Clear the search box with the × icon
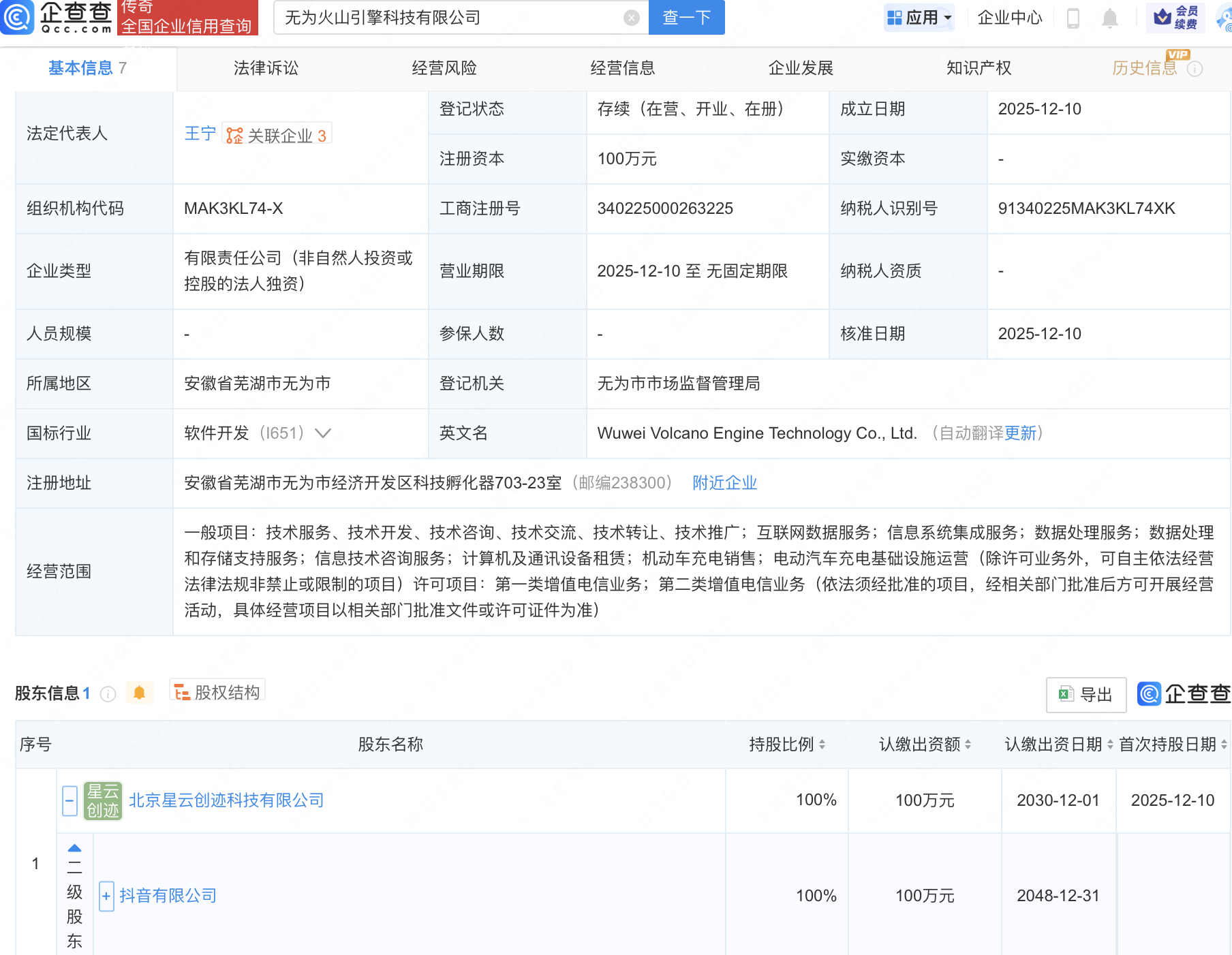Viewport: 1232px width, 955px height. 631,18
